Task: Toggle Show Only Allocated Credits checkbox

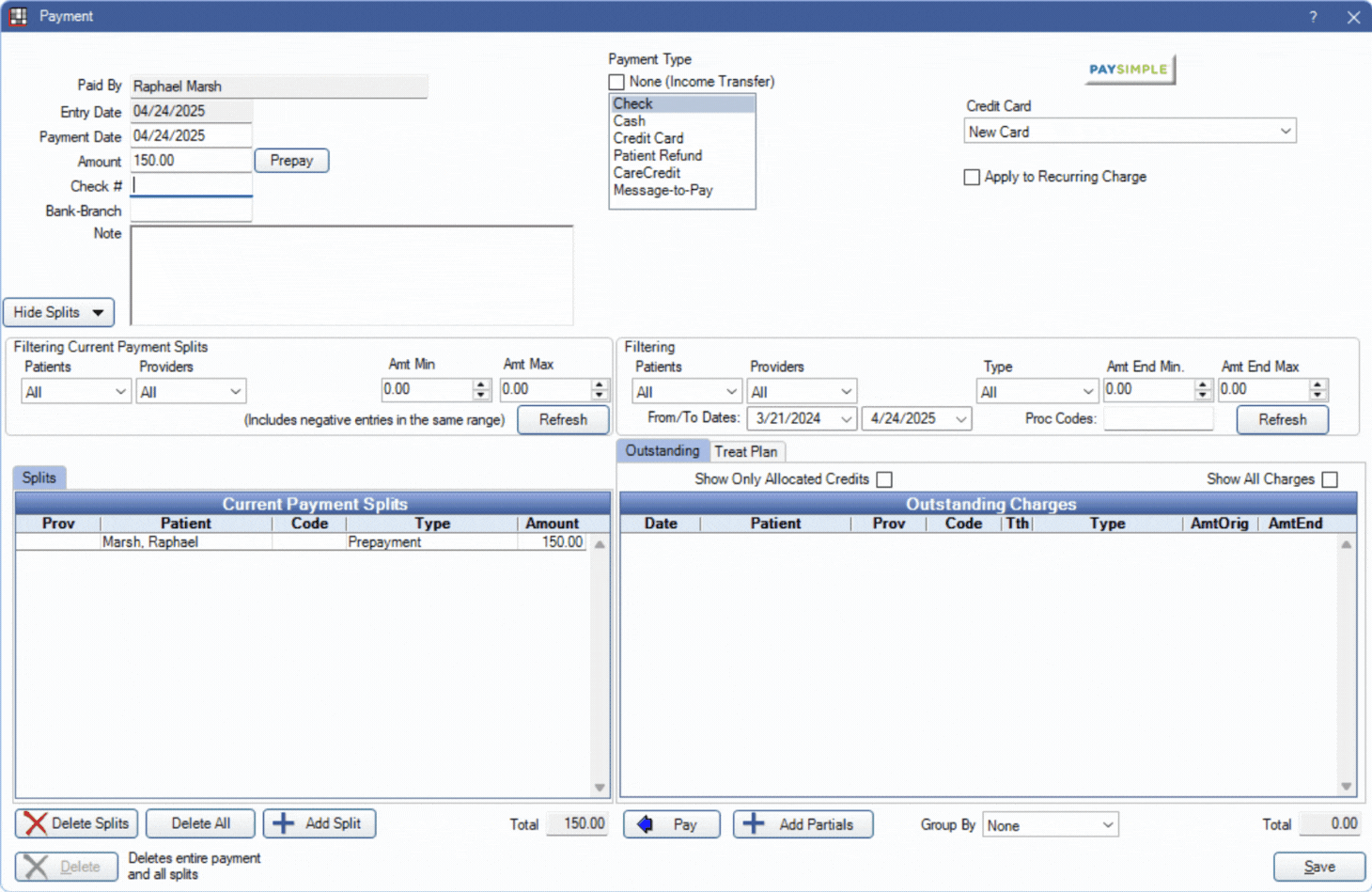Action: pos(884,480)
